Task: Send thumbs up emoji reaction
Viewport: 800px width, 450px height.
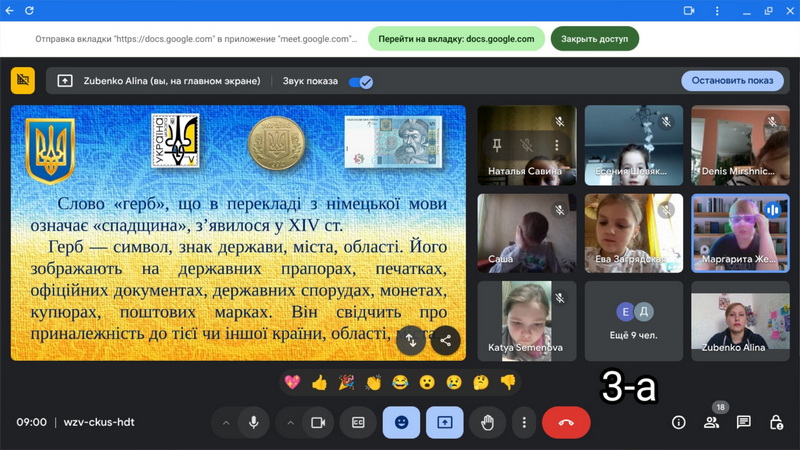Action: [x=319, y=382]
